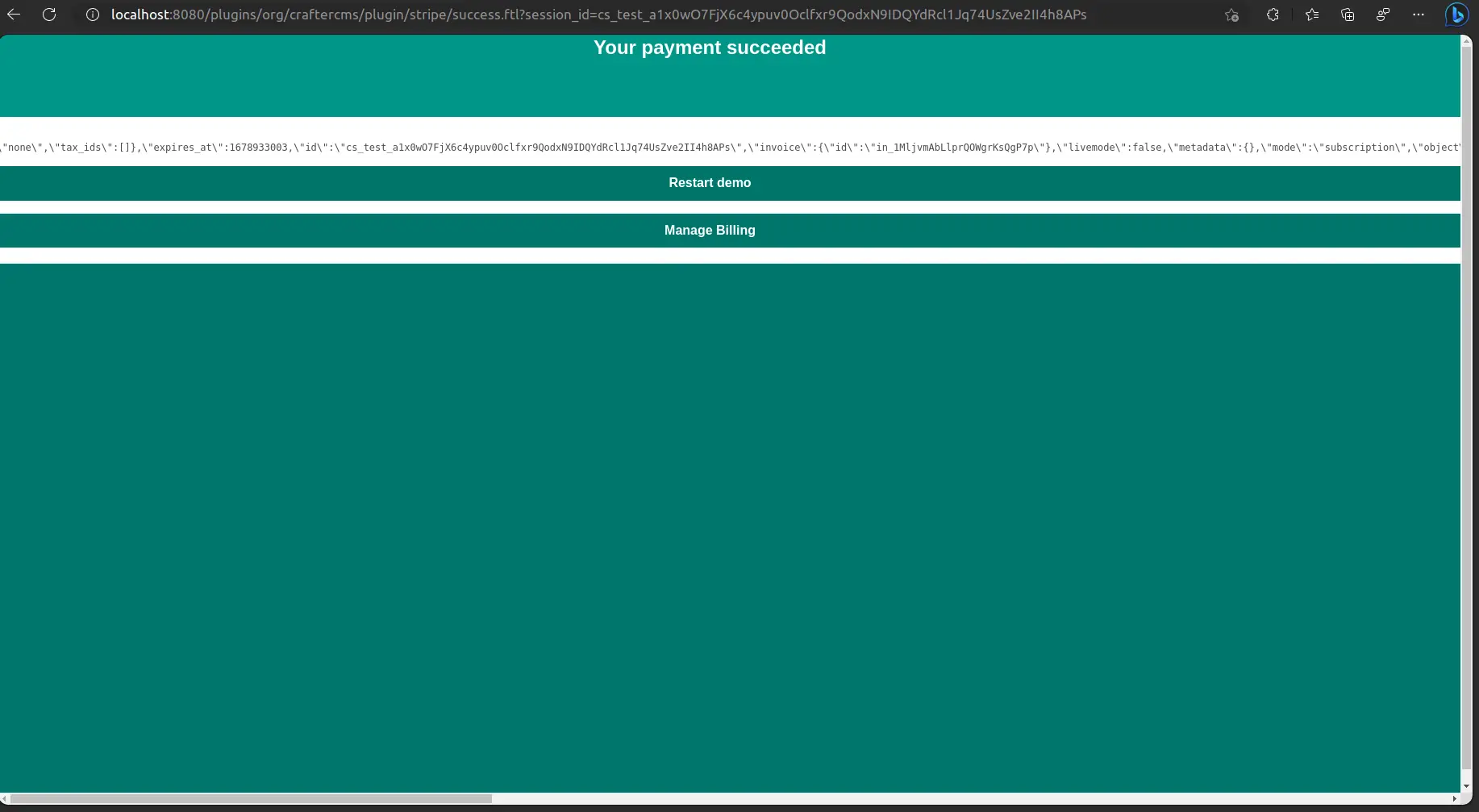1479x812 pixels.
Task: Launch the Bing chat sidebar icon
Action: click(x=1457, y=15)
